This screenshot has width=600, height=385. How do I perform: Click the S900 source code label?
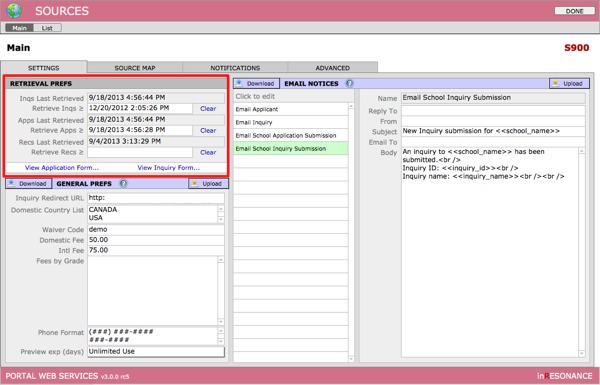point(577,48)
